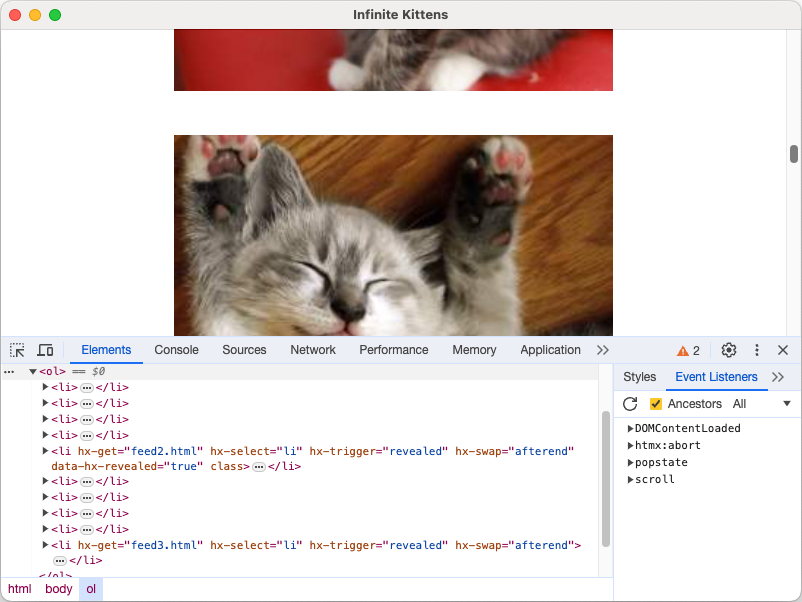Close the DevTools panel with the X

[783, 350]
